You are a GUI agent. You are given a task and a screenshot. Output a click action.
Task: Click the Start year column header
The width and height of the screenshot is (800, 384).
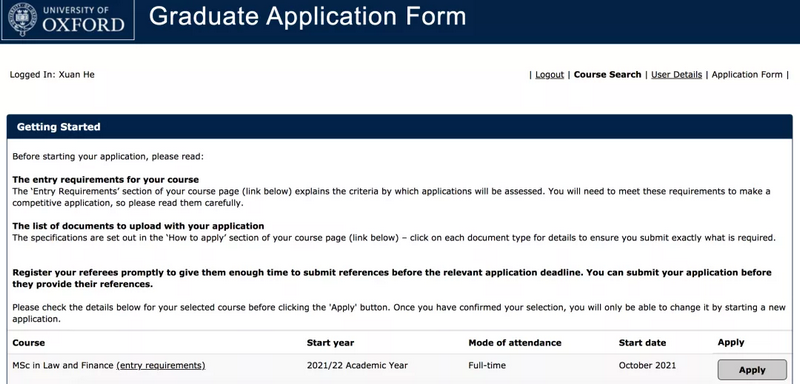point(330,343)
